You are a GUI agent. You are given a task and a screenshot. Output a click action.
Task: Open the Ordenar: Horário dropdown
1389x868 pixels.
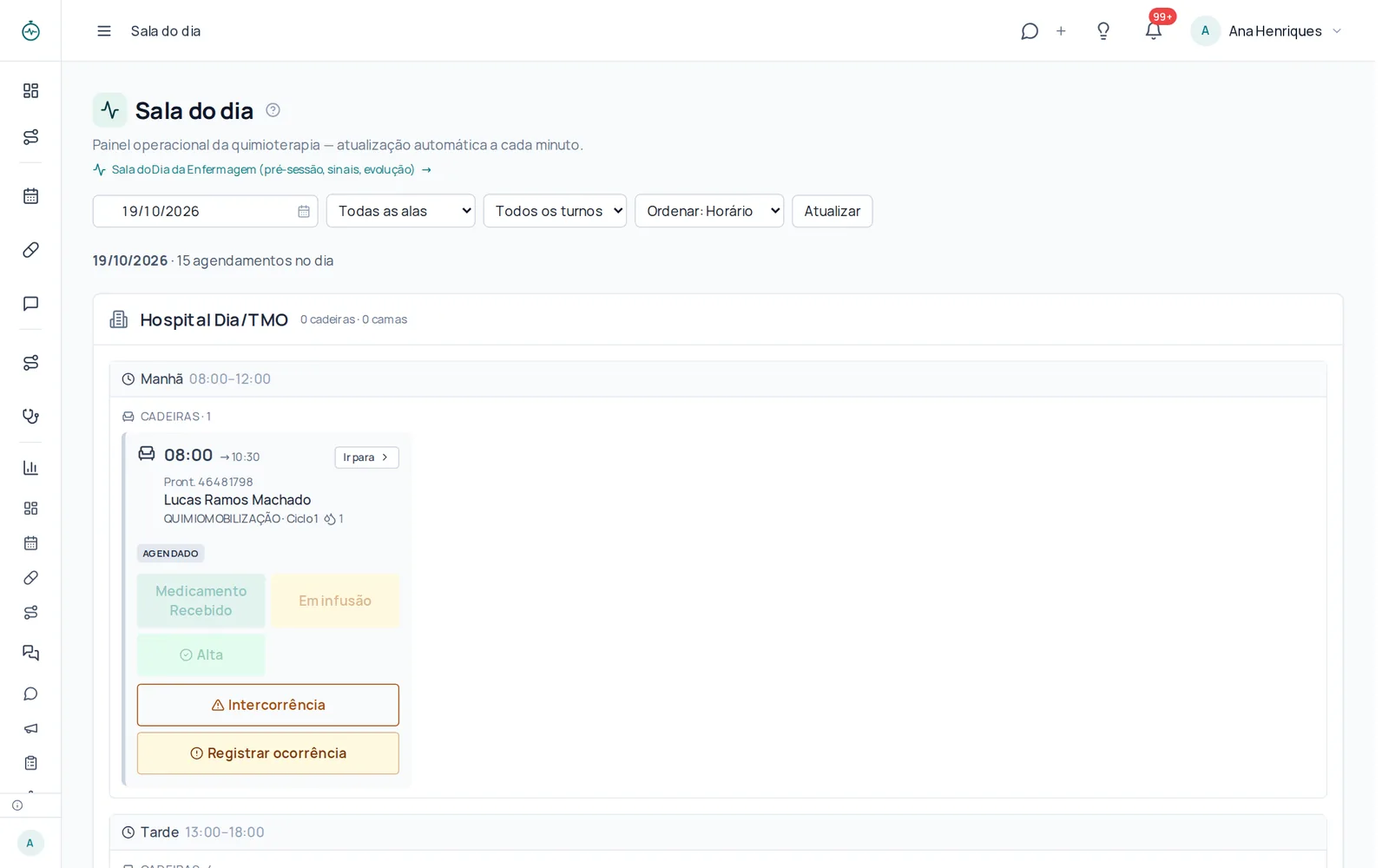coord(709,211)
